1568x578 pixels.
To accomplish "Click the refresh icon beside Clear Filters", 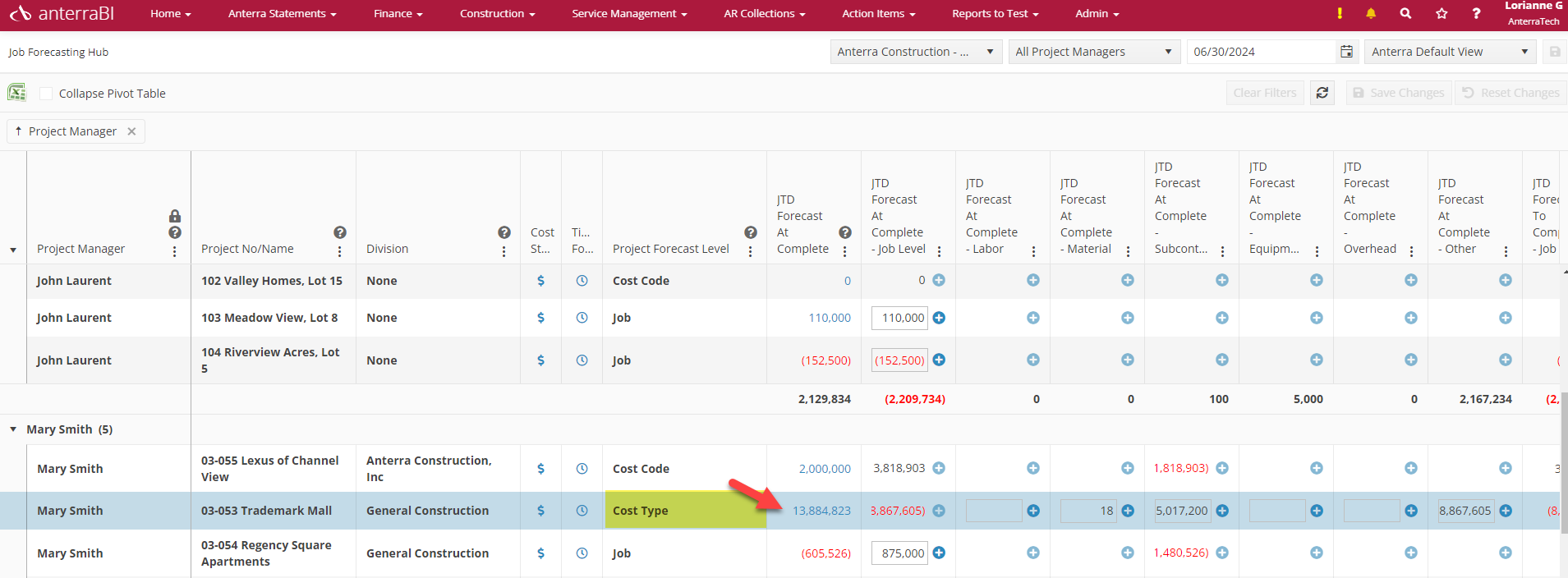I will 1322,93.
